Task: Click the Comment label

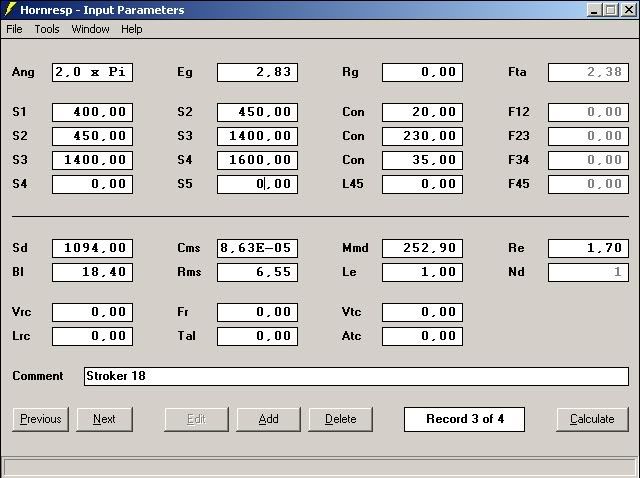Action: tap(38, 376)
